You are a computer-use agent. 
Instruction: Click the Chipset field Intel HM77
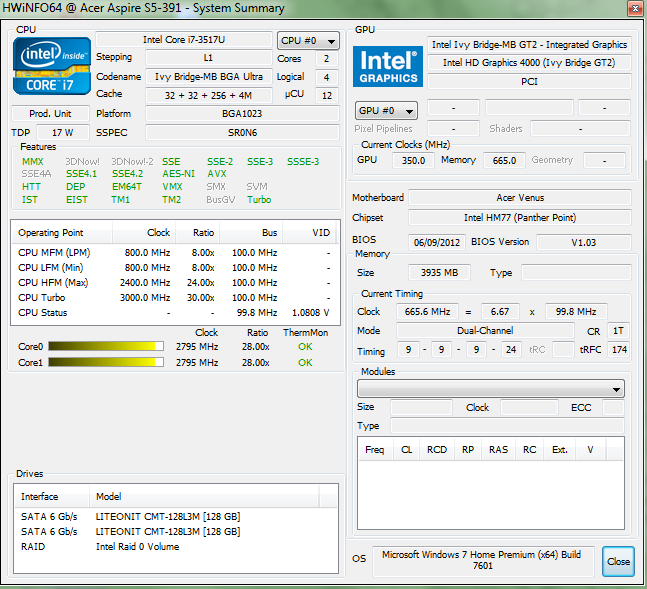[520, 218]
